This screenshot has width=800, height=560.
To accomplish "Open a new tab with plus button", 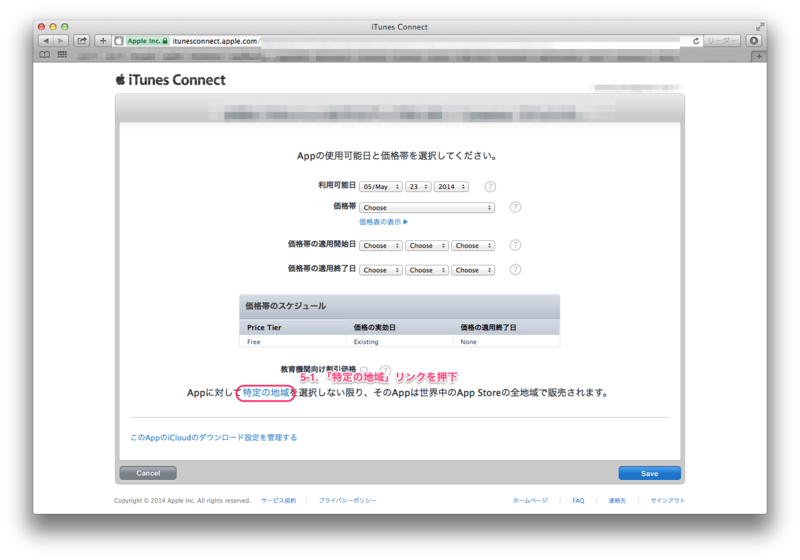I will [759, 56].
